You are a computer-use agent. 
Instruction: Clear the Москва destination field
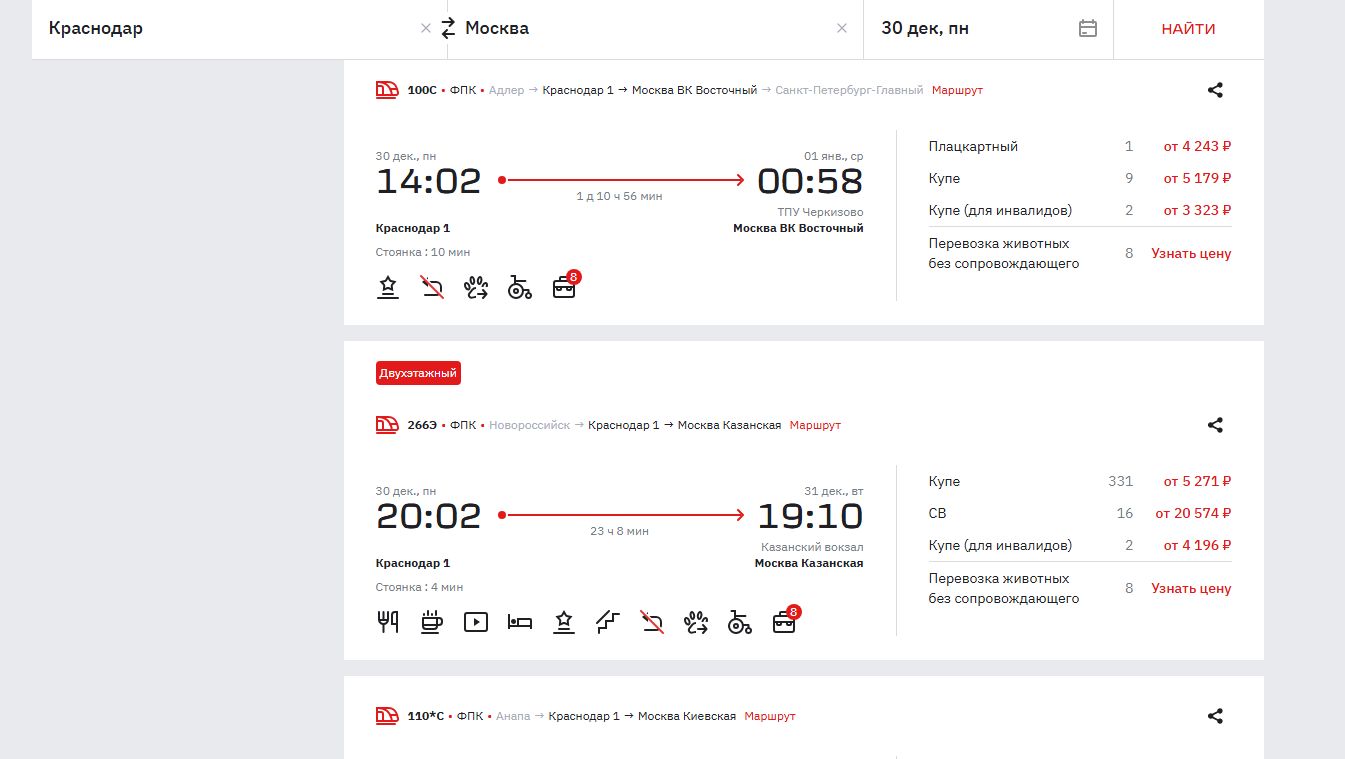[x=842, y=28]
